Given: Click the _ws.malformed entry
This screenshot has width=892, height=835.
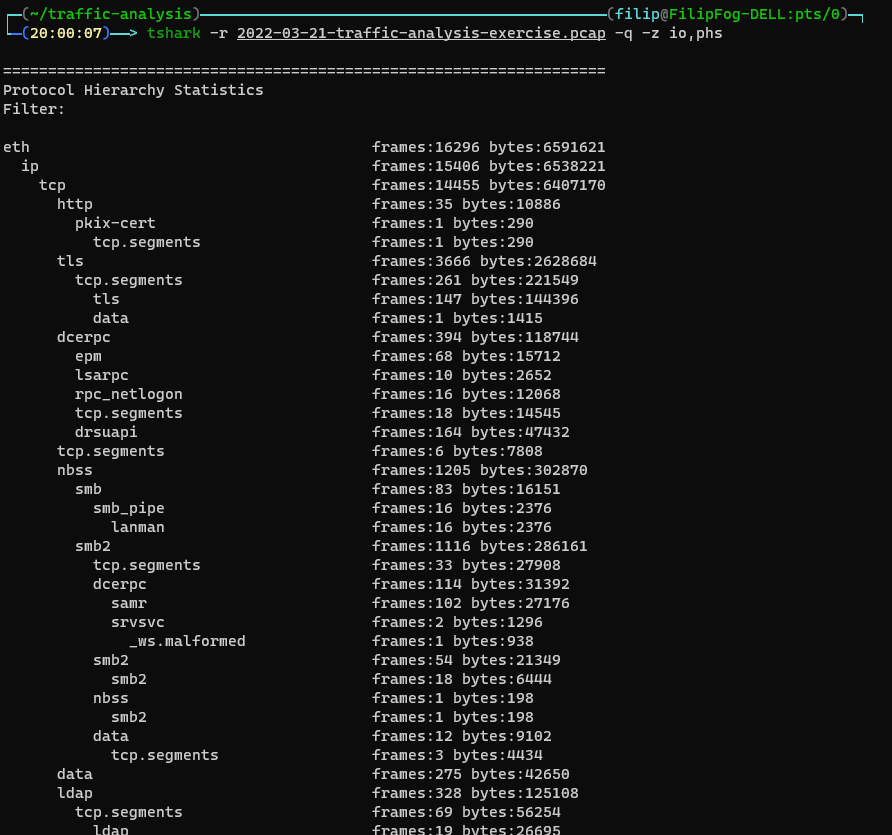Looking at the screenshot, I should click(187, 641).
